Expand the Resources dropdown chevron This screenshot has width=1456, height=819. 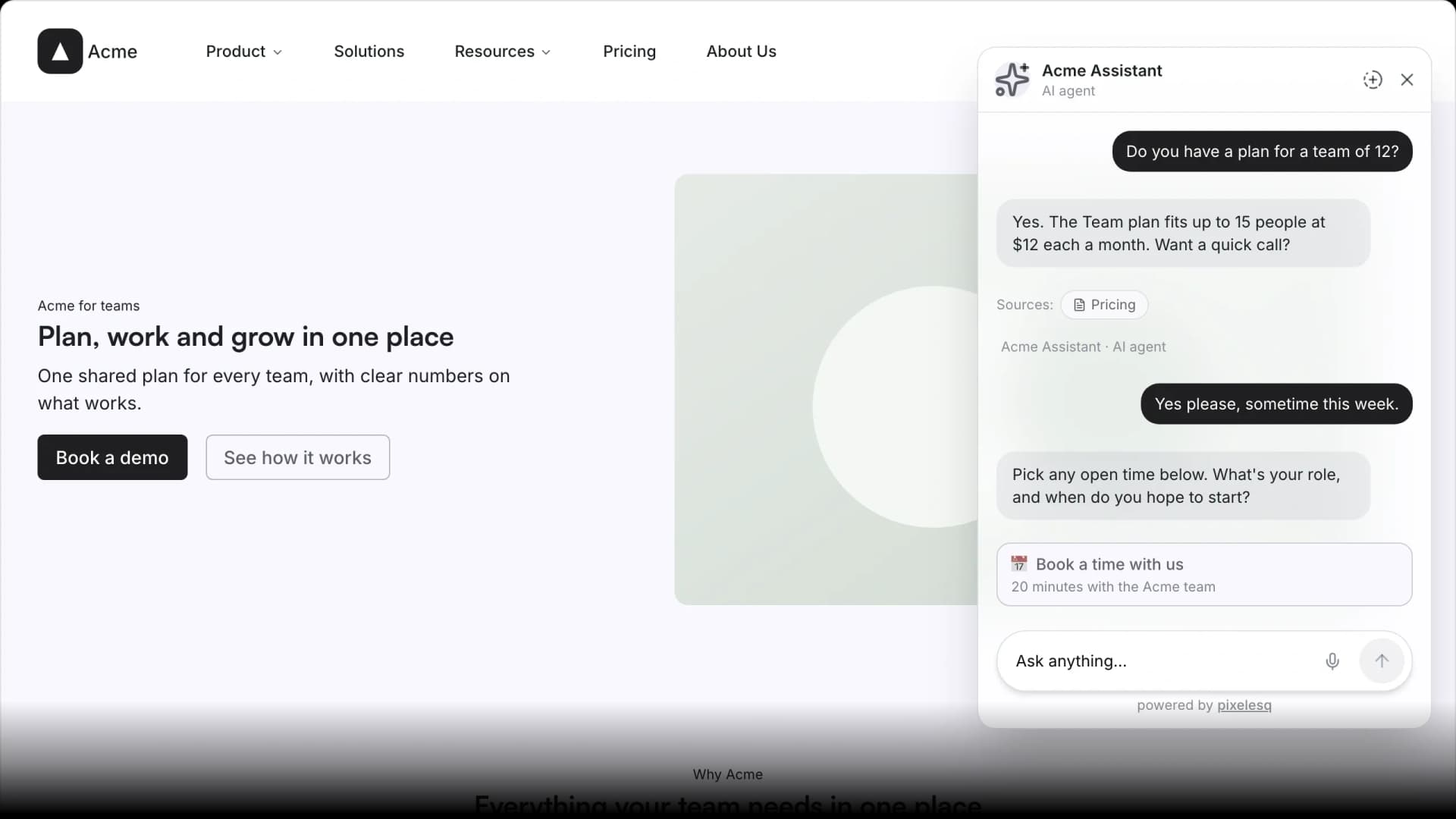tap(546, 52)
